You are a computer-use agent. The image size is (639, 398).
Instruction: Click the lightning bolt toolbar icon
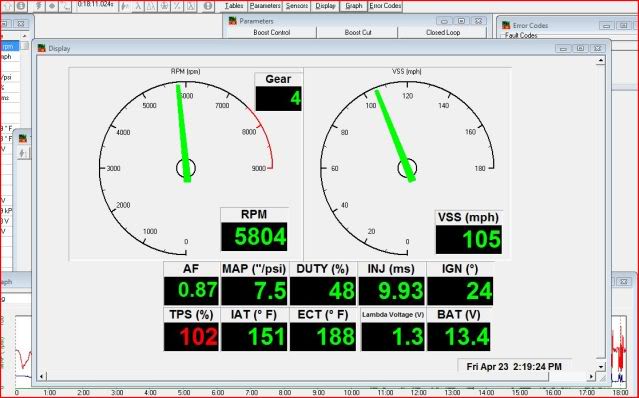(39, 6)
